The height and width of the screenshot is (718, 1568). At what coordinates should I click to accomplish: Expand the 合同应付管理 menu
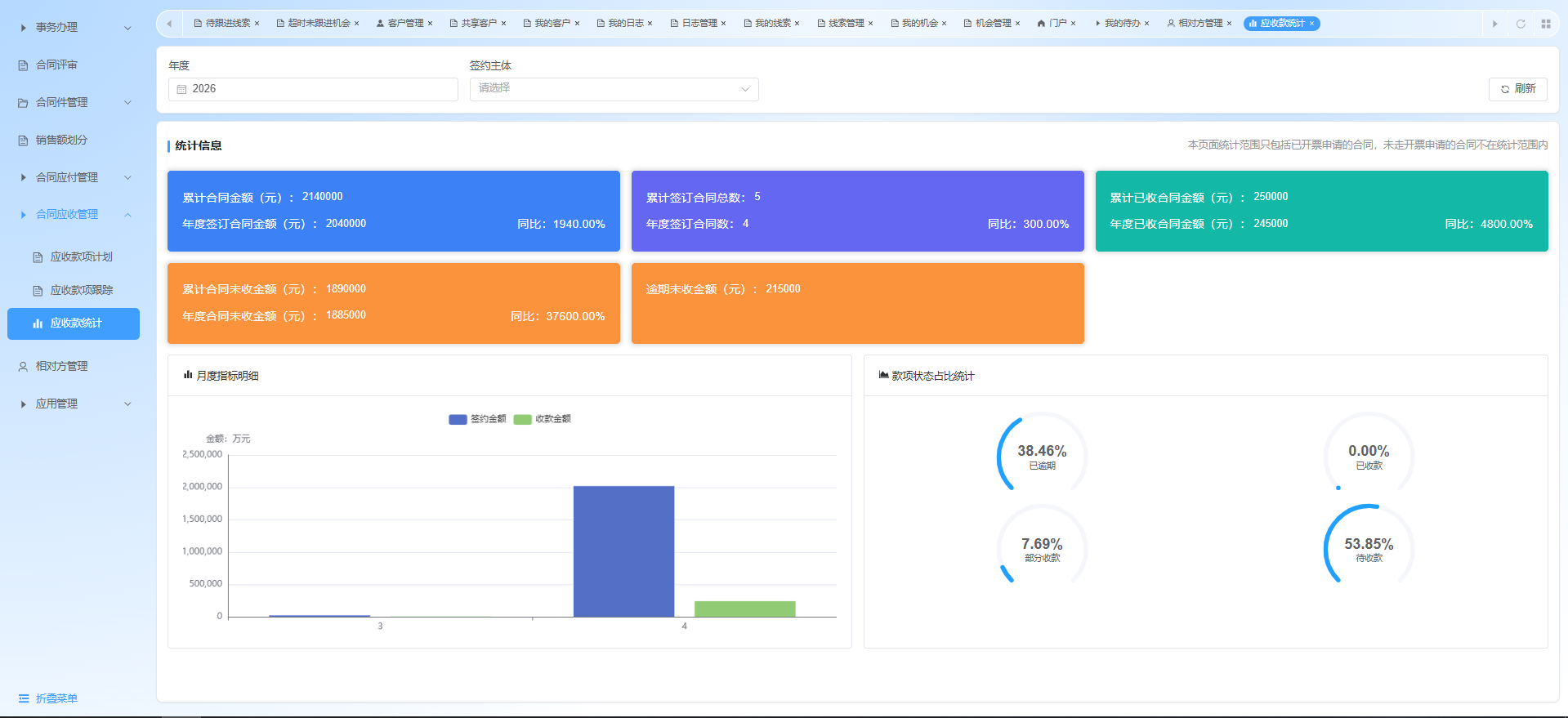tap(75, 177)
